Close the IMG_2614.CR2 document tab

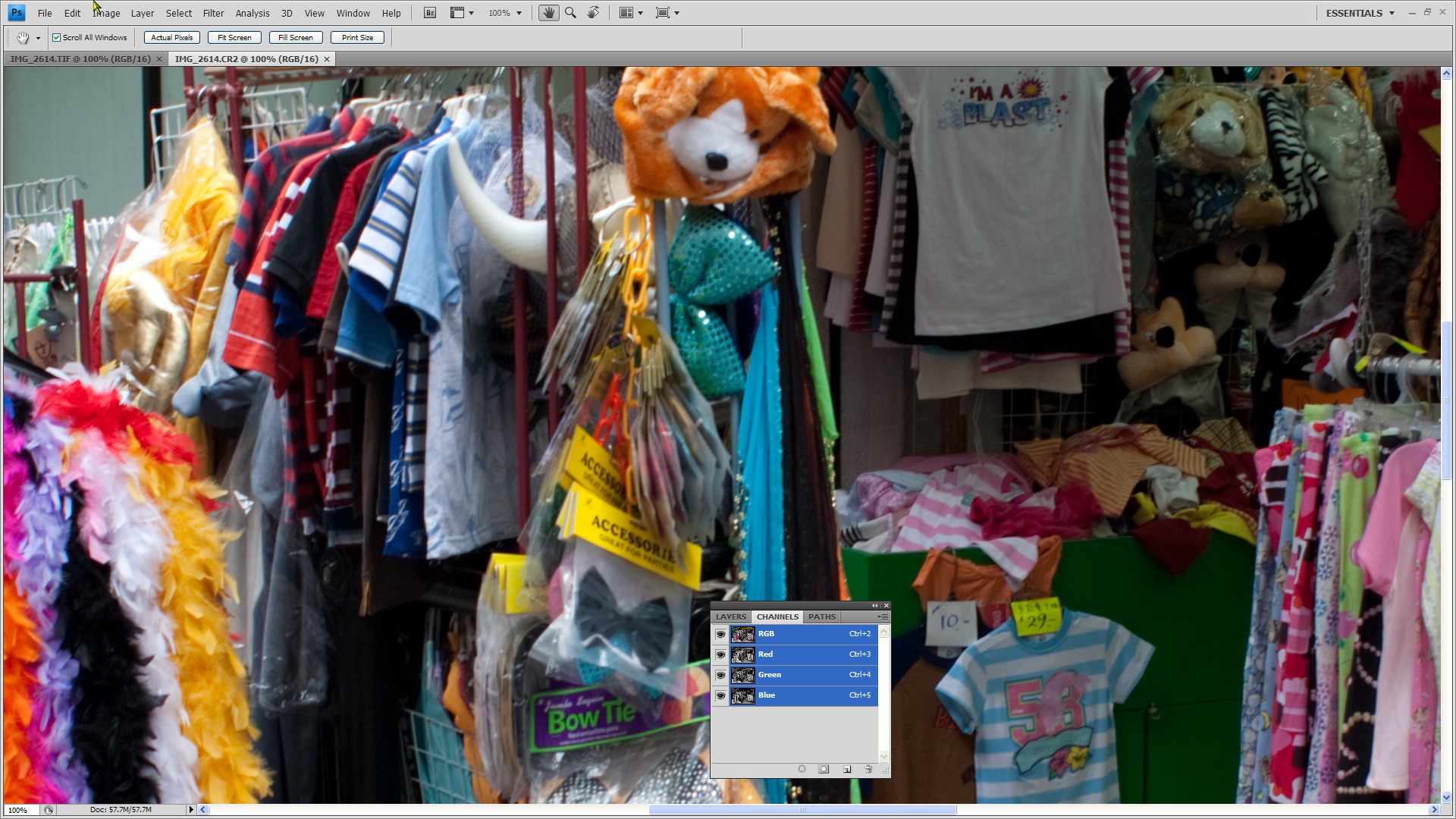tap(327, 59)
